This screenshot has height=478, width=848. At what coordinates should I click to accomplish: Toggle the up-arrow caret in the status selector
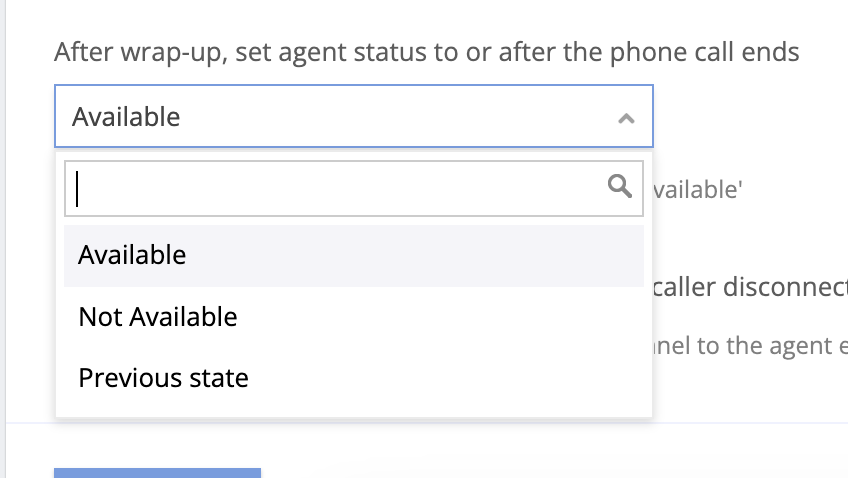[x=626, y=118]
